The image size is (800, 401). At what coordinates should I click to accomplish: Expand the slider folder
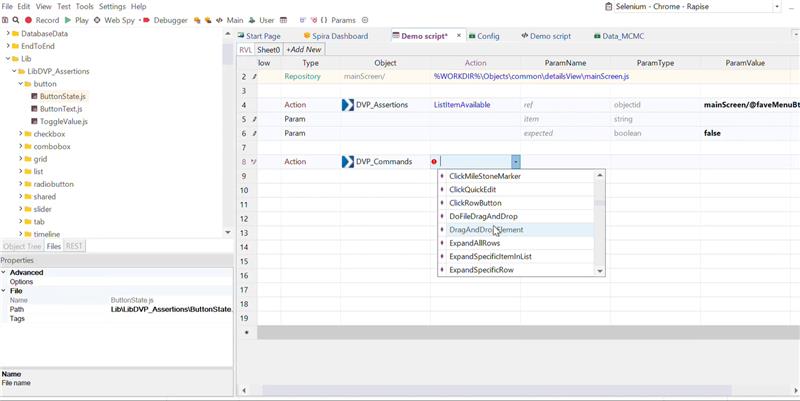pyautogui.click(x=21, y=209)
